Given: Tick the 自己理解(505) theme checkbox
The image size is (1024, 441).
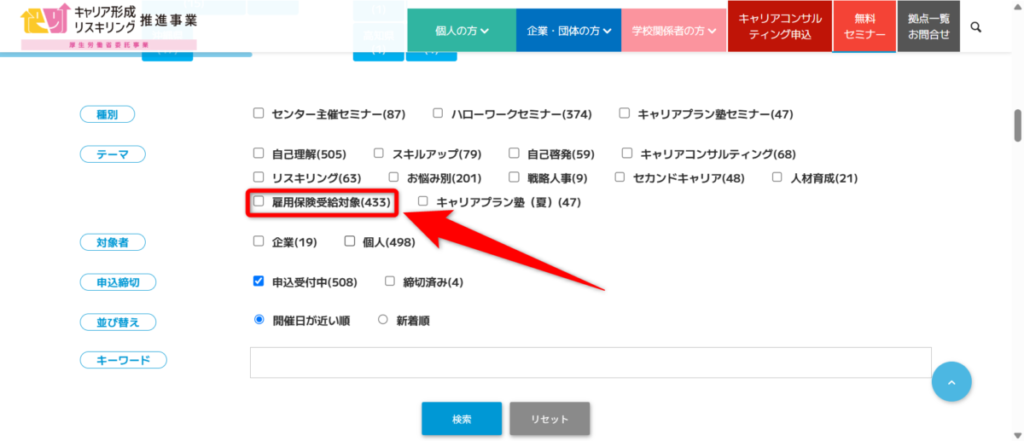Looking at the screenshot, I should coord(259,154).
